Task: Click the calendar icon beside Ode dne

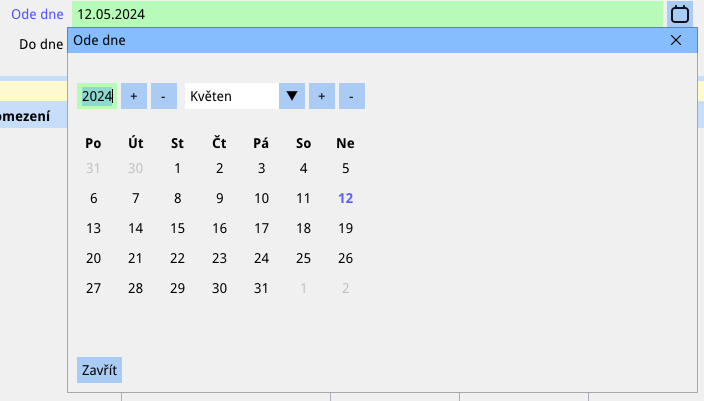Action: [680, 14]
